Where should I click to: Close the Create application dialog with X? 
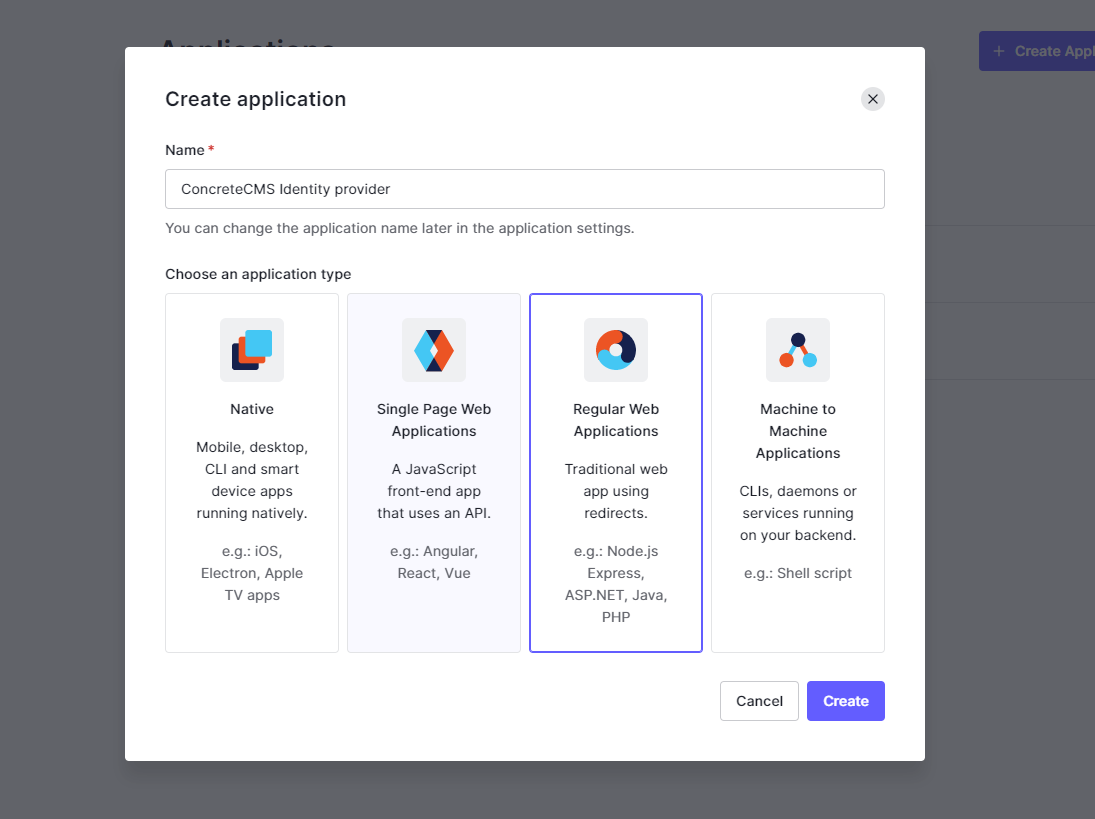coord(873,99)
